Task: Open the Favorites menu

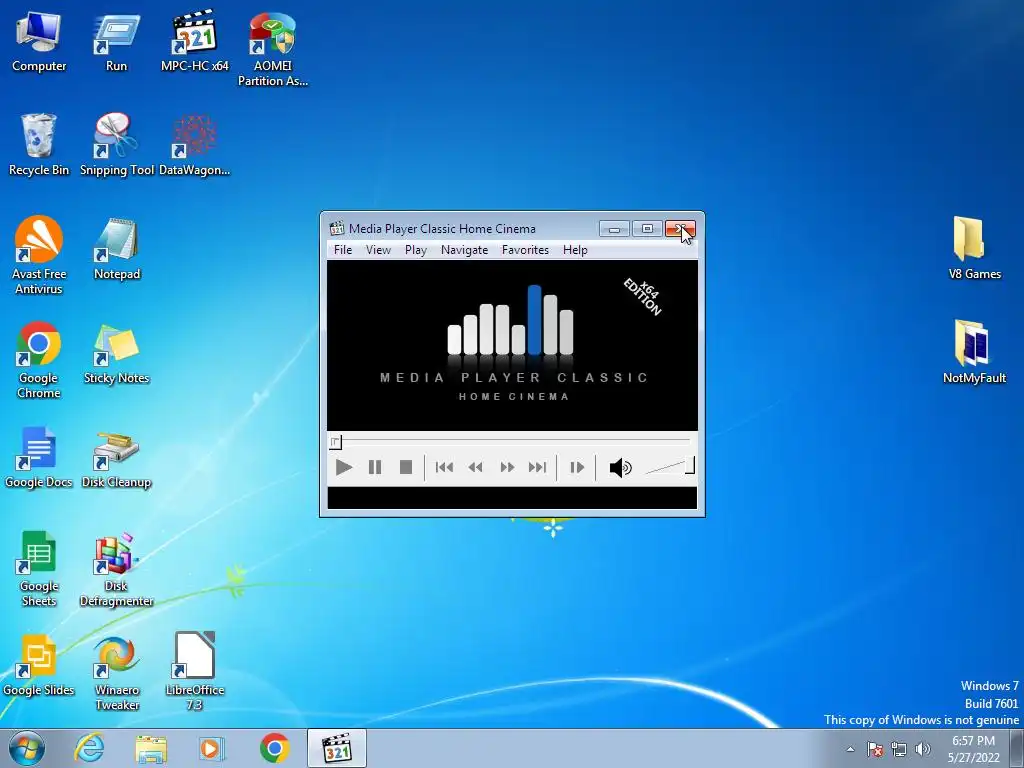Action: tap(525, 250)
